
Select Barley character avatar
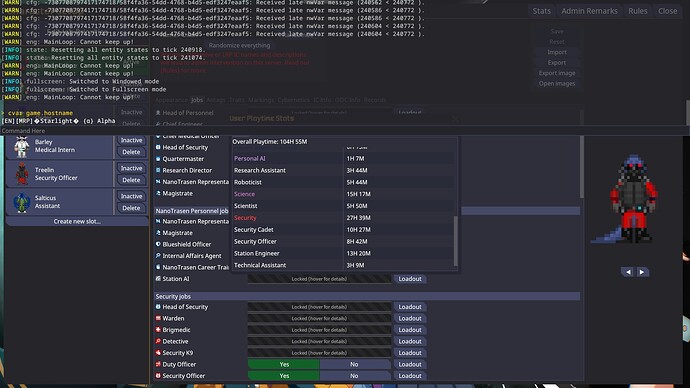21,146
